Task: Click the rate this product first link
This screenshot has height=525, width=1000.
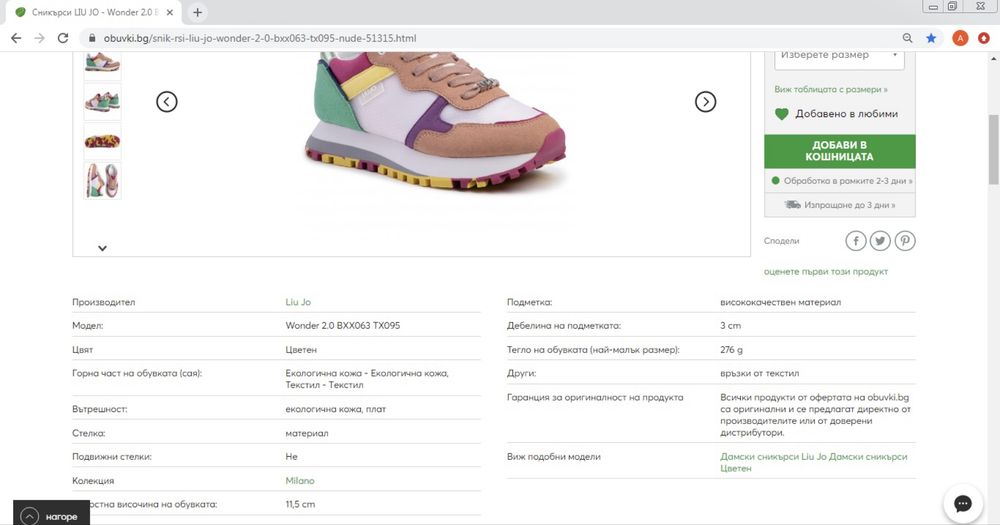Action: pos(825,271)
